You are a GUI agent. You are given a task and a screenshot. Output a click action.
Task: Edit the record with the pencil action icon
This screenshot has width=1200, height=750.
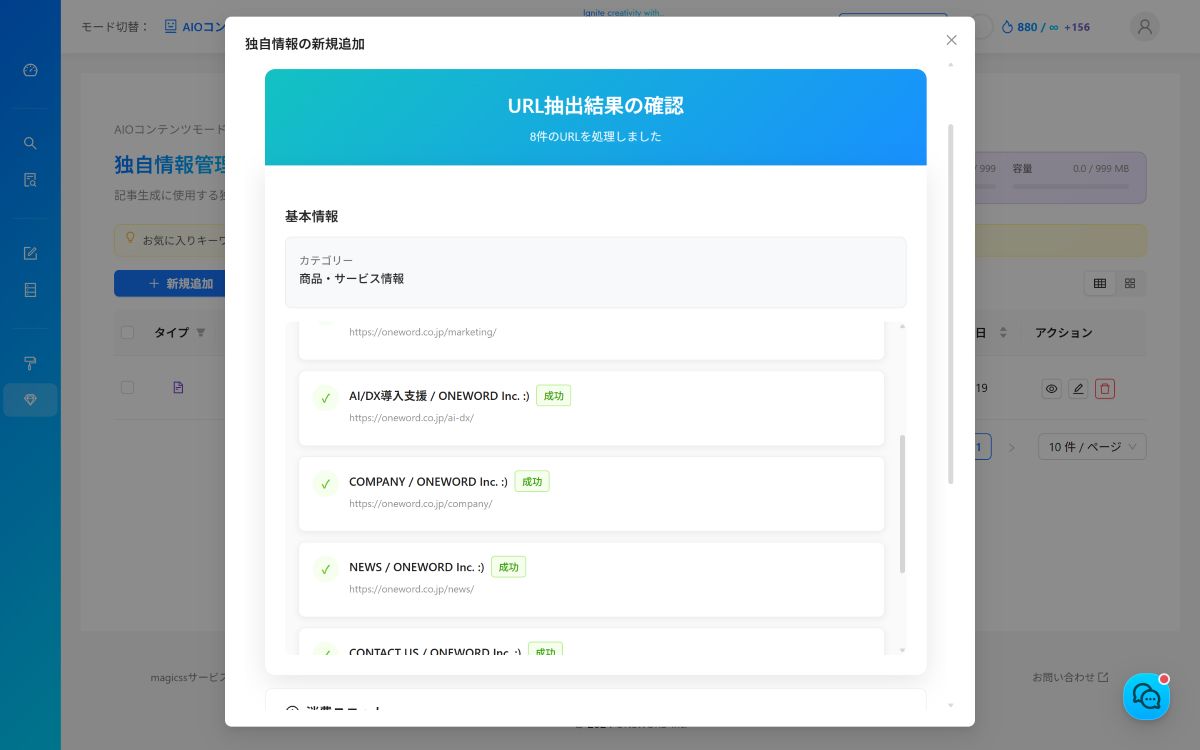click(1078, 388)
